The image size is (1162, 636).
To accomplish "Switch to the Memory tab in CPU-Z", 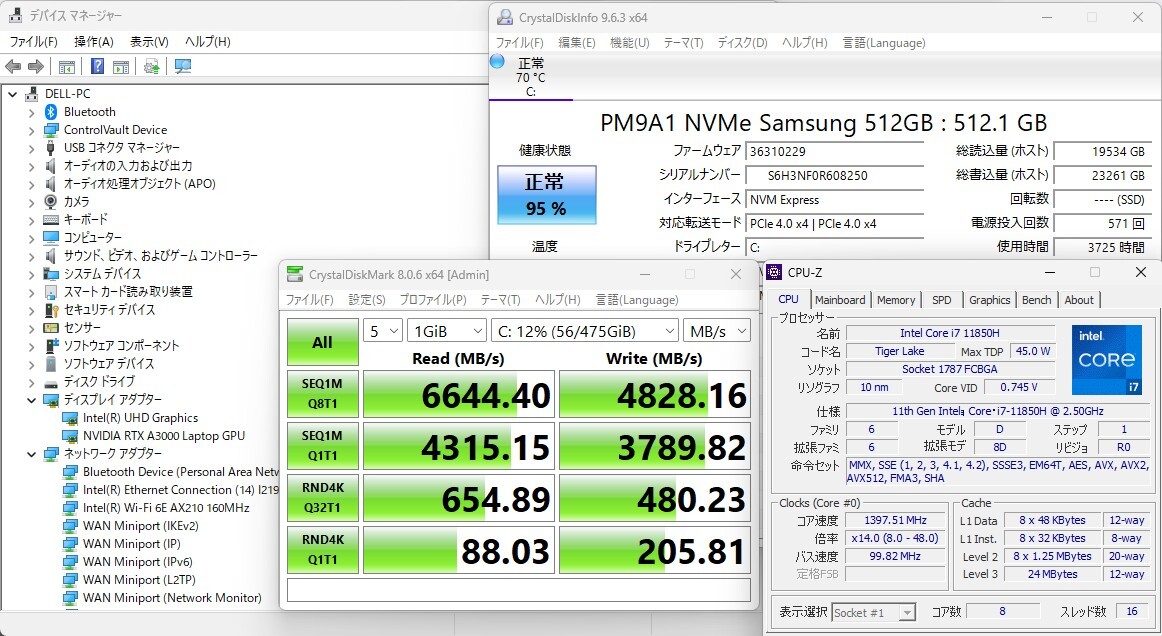I will pos(895,300).
